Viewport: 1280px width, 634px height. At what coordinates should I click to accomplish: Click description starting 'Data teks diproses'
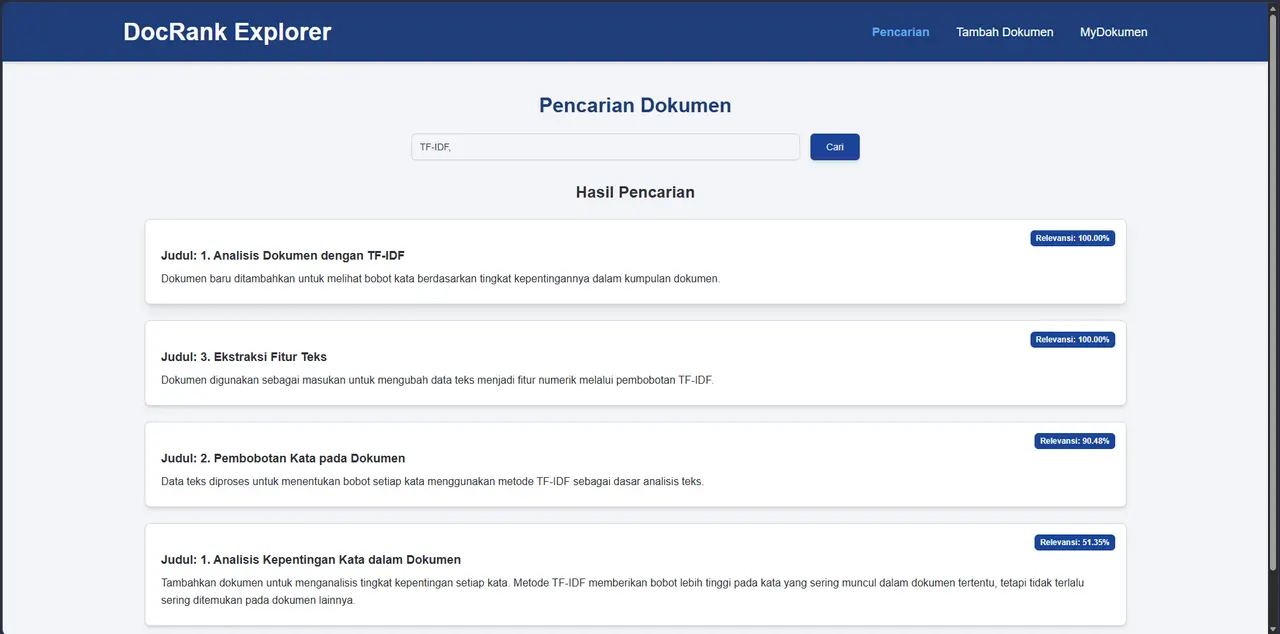click(x=432, y=481)
